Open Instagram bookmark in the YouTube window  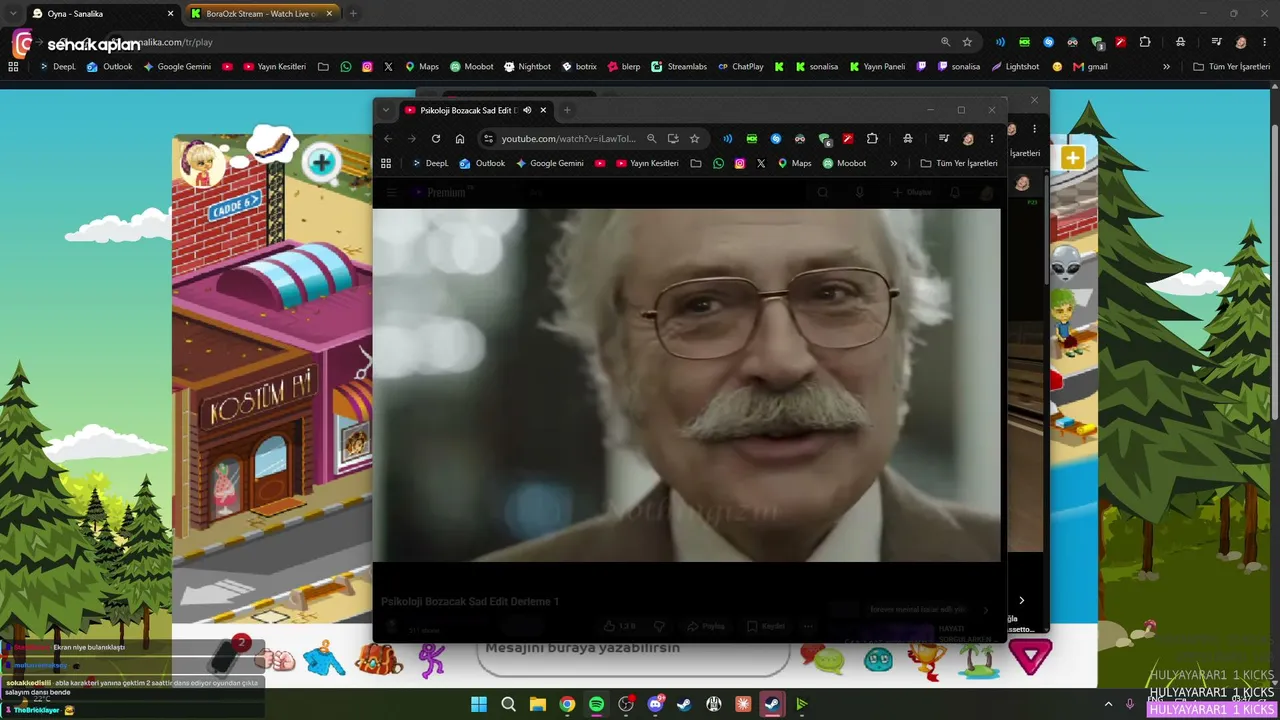tap(740, 163)
